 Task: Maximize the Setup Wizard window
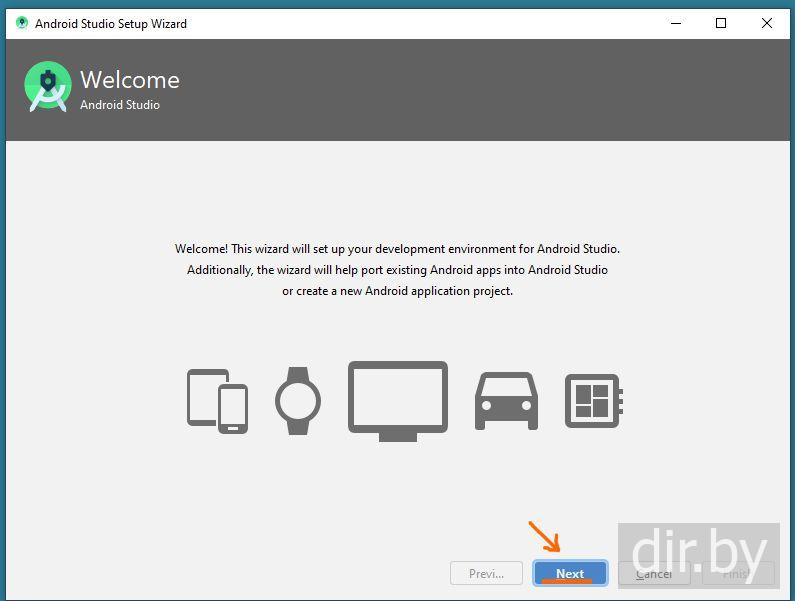point(721,23)
